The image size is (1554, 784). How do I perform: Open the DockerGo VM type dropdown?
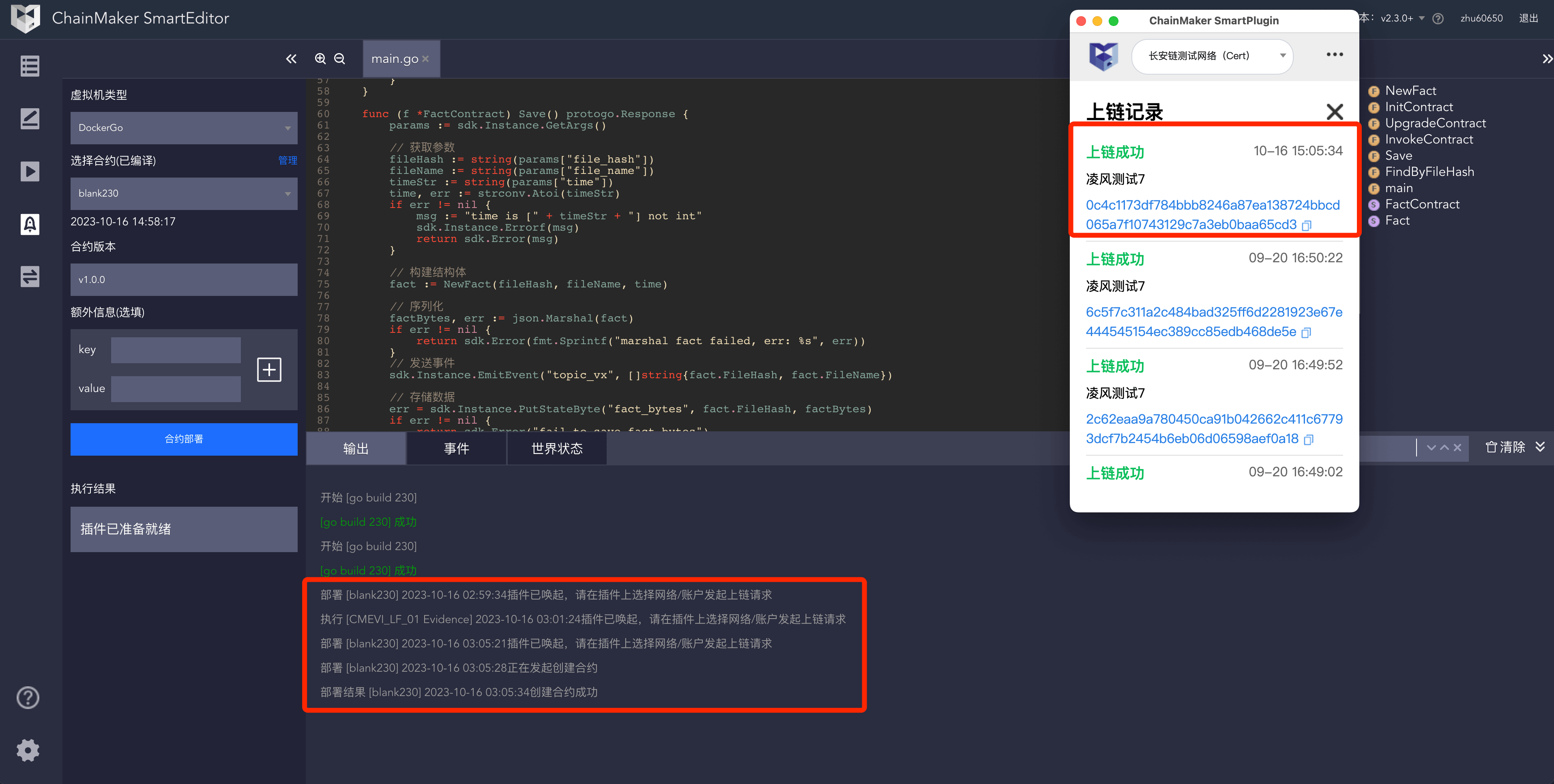point(183,128)
